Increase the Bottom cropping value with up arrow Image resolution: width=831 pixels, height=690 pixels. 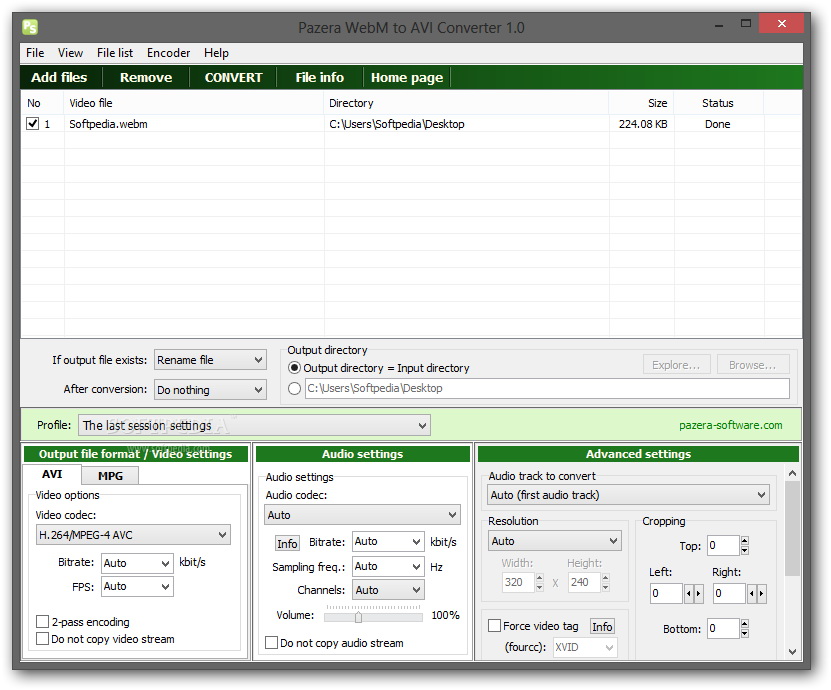[x=745, y=624]
